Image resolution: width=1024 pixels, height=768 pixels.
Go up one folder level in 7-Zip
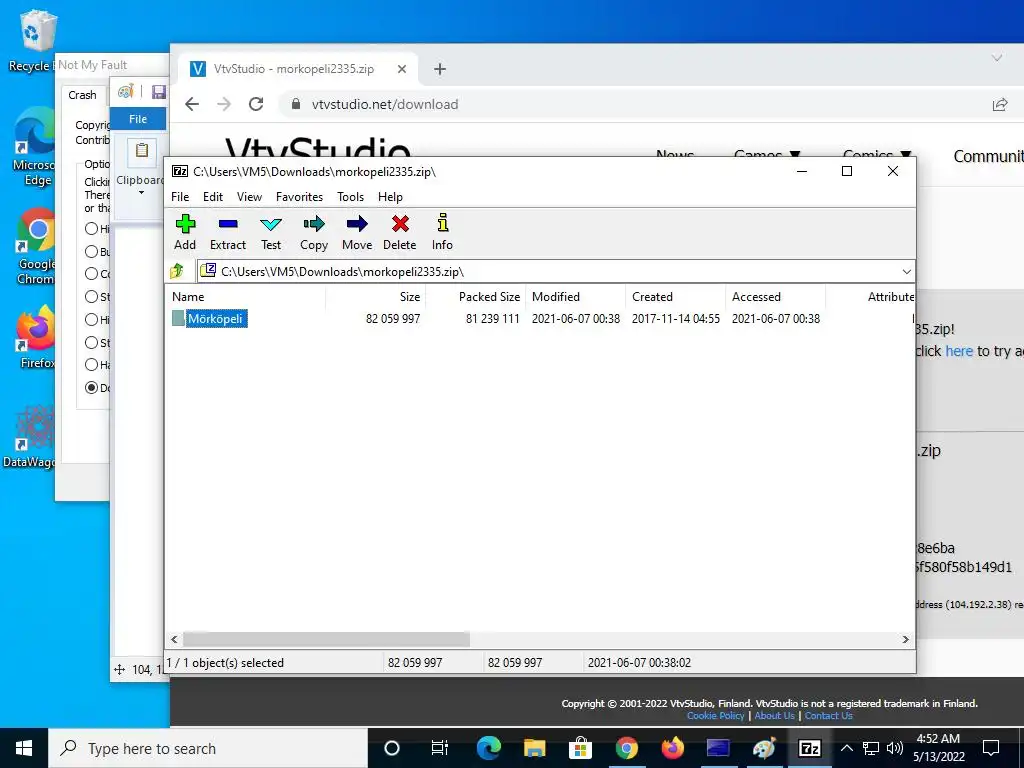(177, 271)
